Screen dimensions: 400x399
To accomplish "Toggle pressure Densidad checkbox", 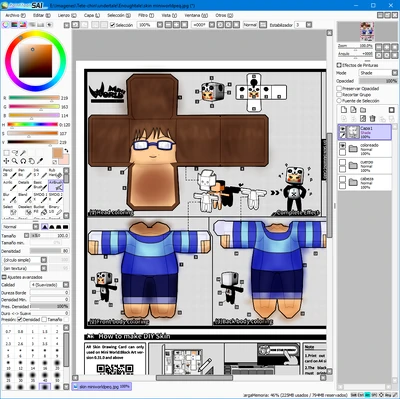I will 20,319.
